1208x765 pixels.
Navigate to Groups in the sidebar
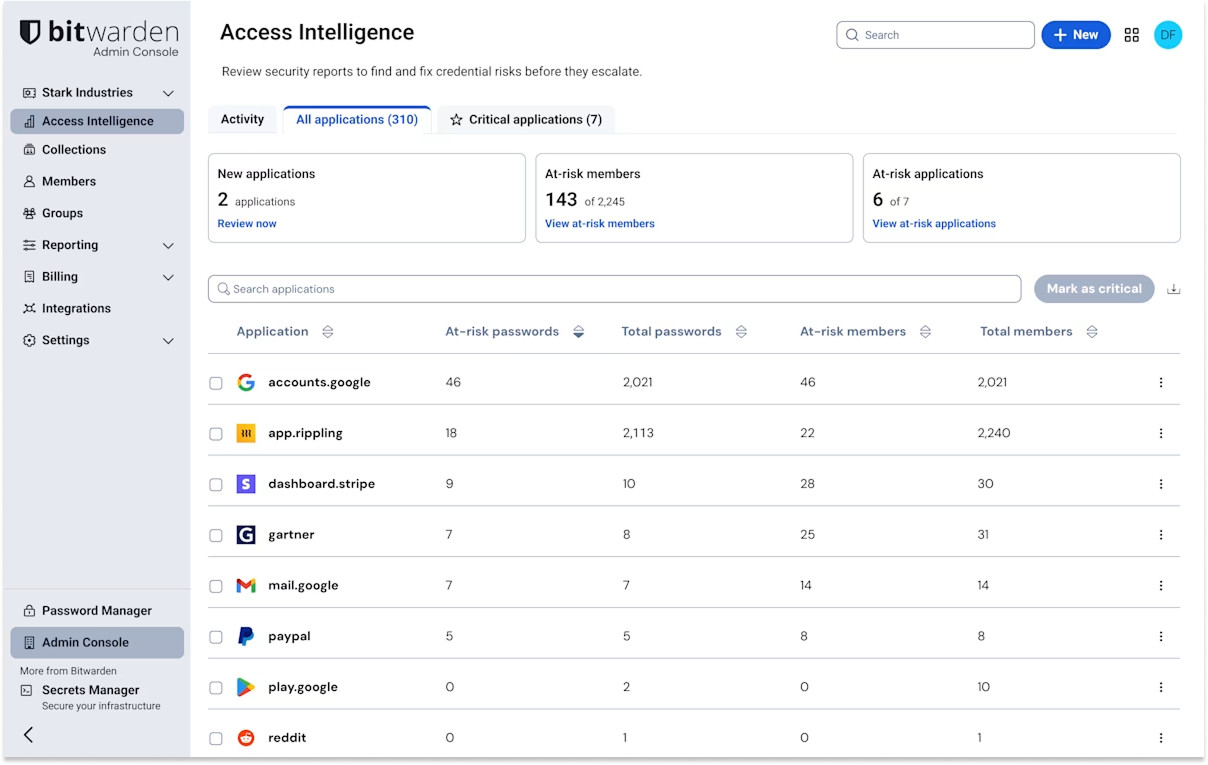(65, 213)
